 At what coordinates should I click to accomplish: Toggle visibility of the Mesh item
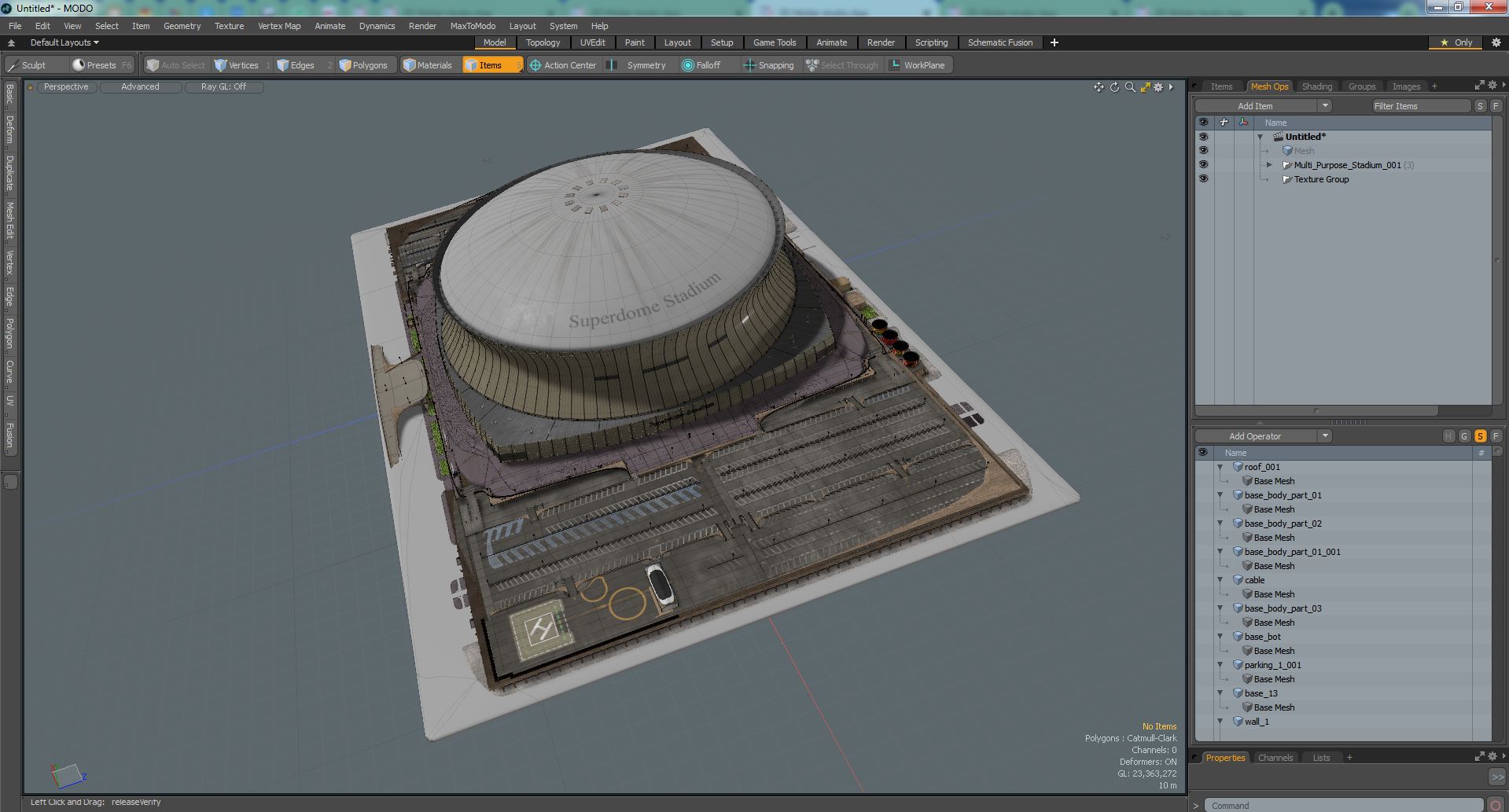1203,151
